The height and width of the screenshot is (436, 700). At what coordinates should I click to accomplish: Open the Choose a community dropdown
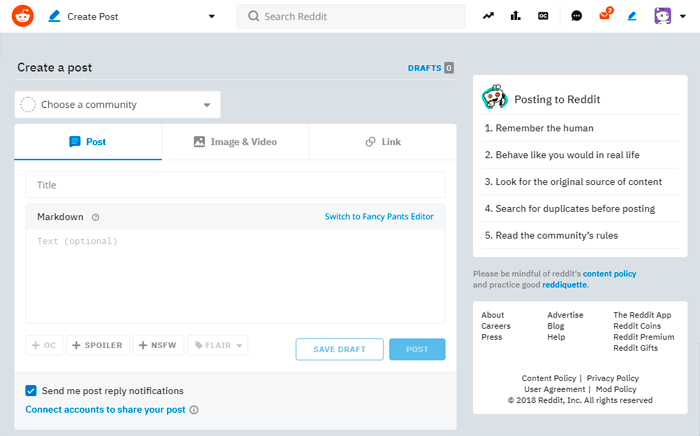point(117,104)
